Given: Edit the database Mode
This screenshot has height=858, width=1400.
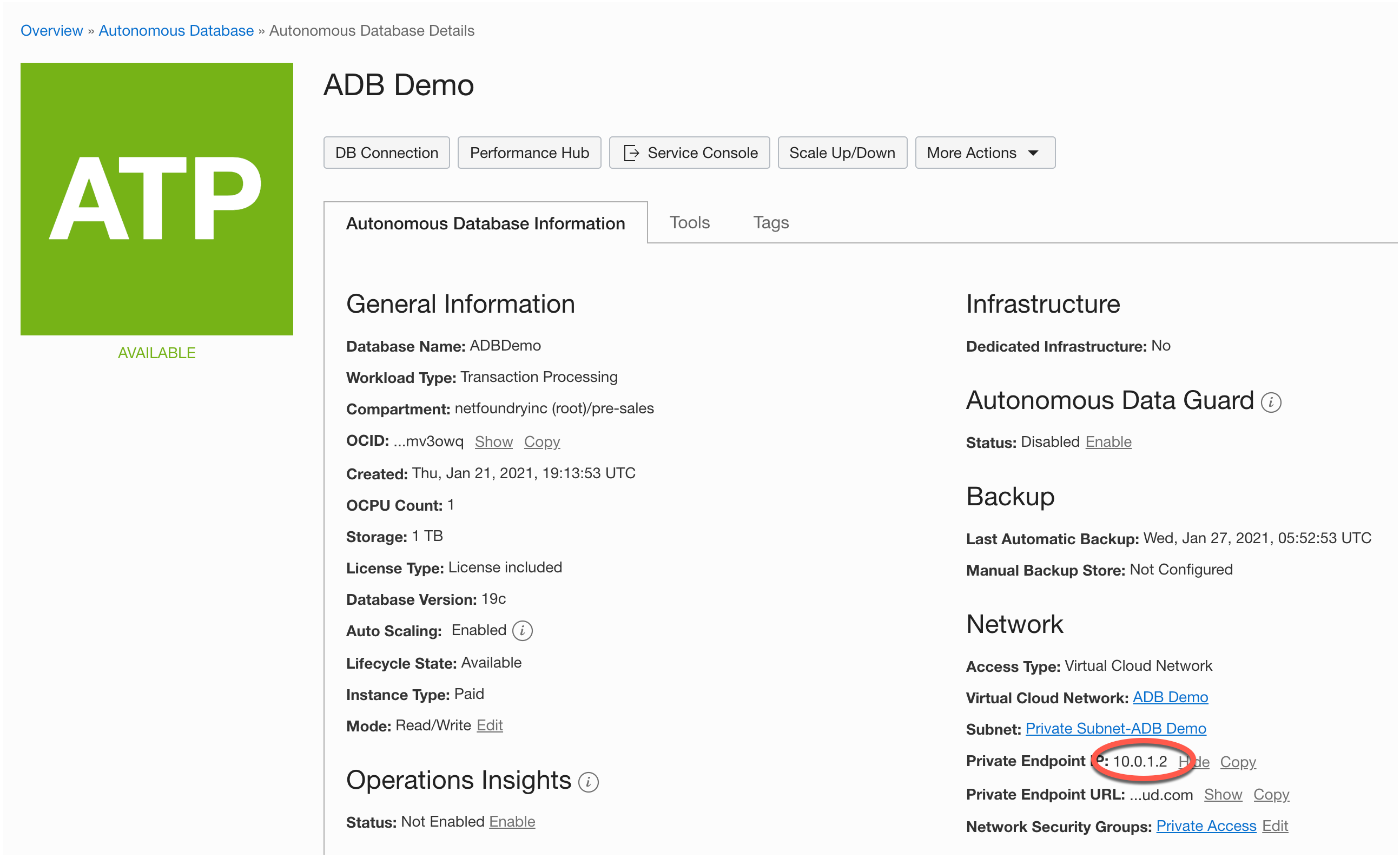Looking at the screenshot, I should (490, 726).
